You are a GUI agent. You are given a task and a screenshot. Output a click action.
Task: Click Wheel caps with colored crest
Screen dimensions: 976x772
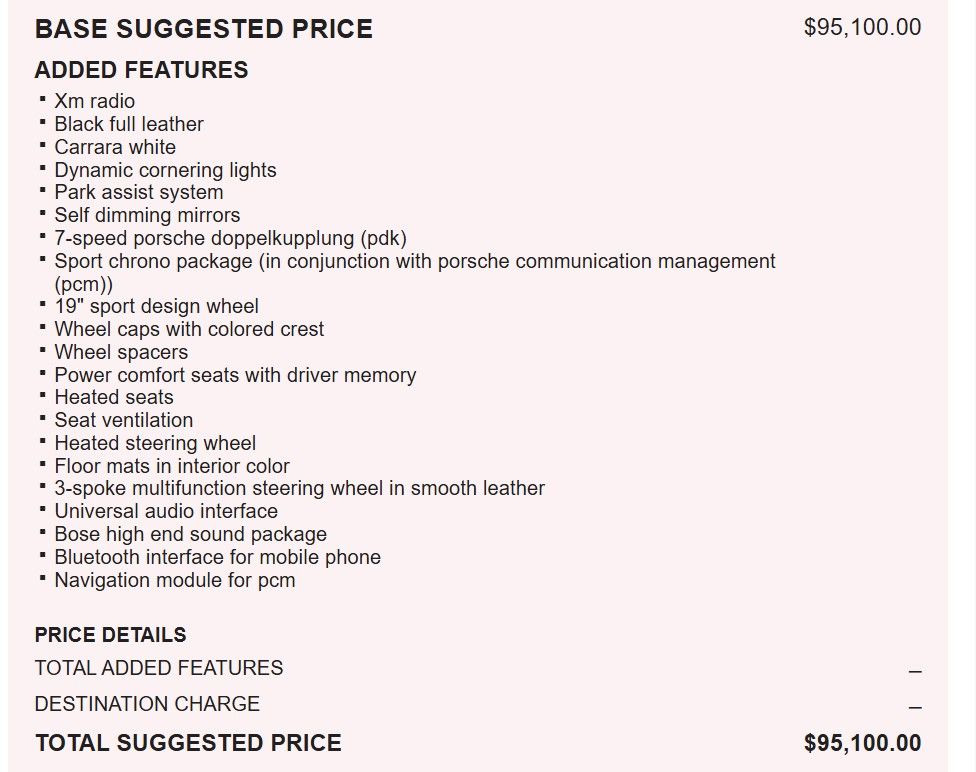click(189, 329)
